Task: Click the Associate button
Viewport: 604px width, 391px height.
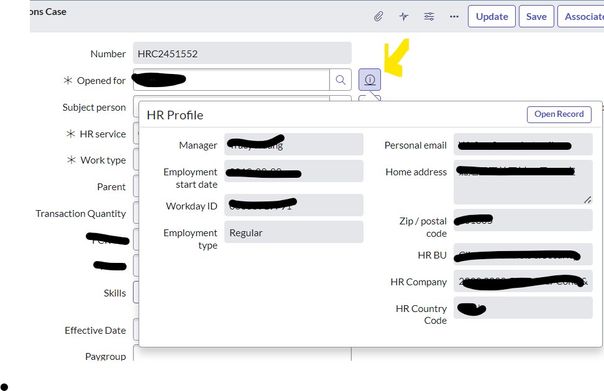Action: click(581, 17)
